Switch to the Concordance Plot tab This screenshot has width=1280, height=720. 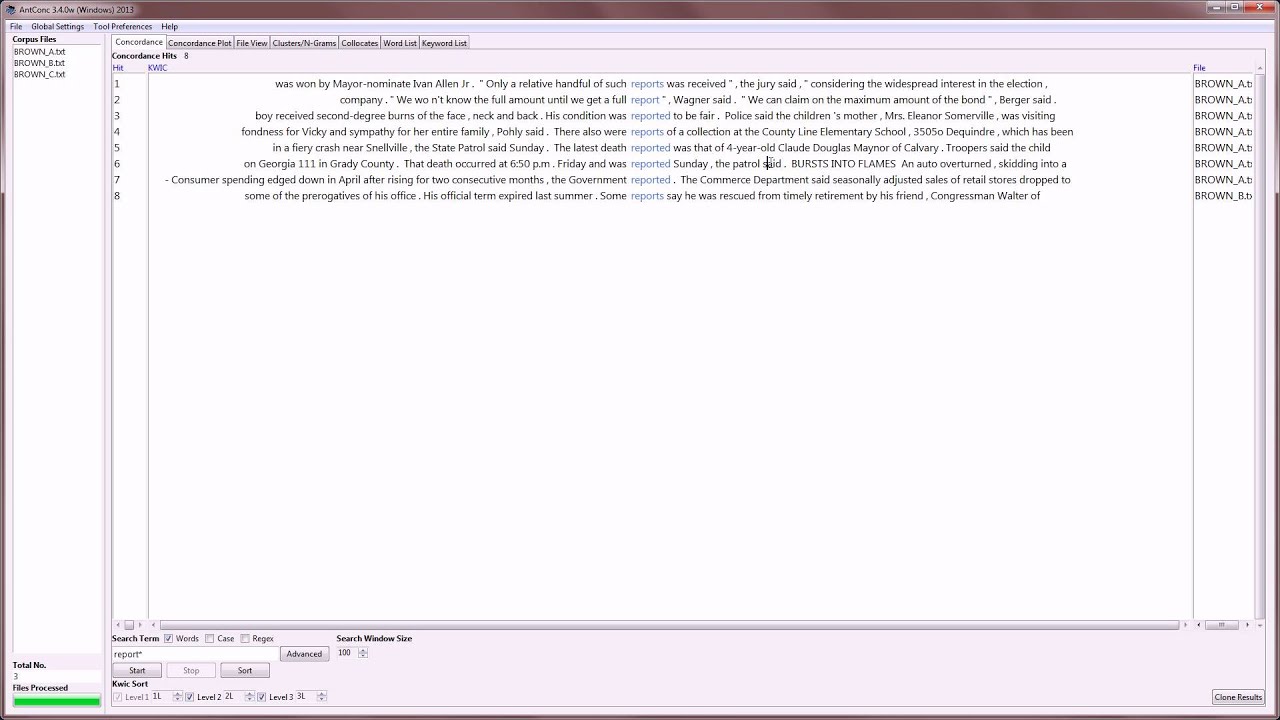click(x=200, y=43)
